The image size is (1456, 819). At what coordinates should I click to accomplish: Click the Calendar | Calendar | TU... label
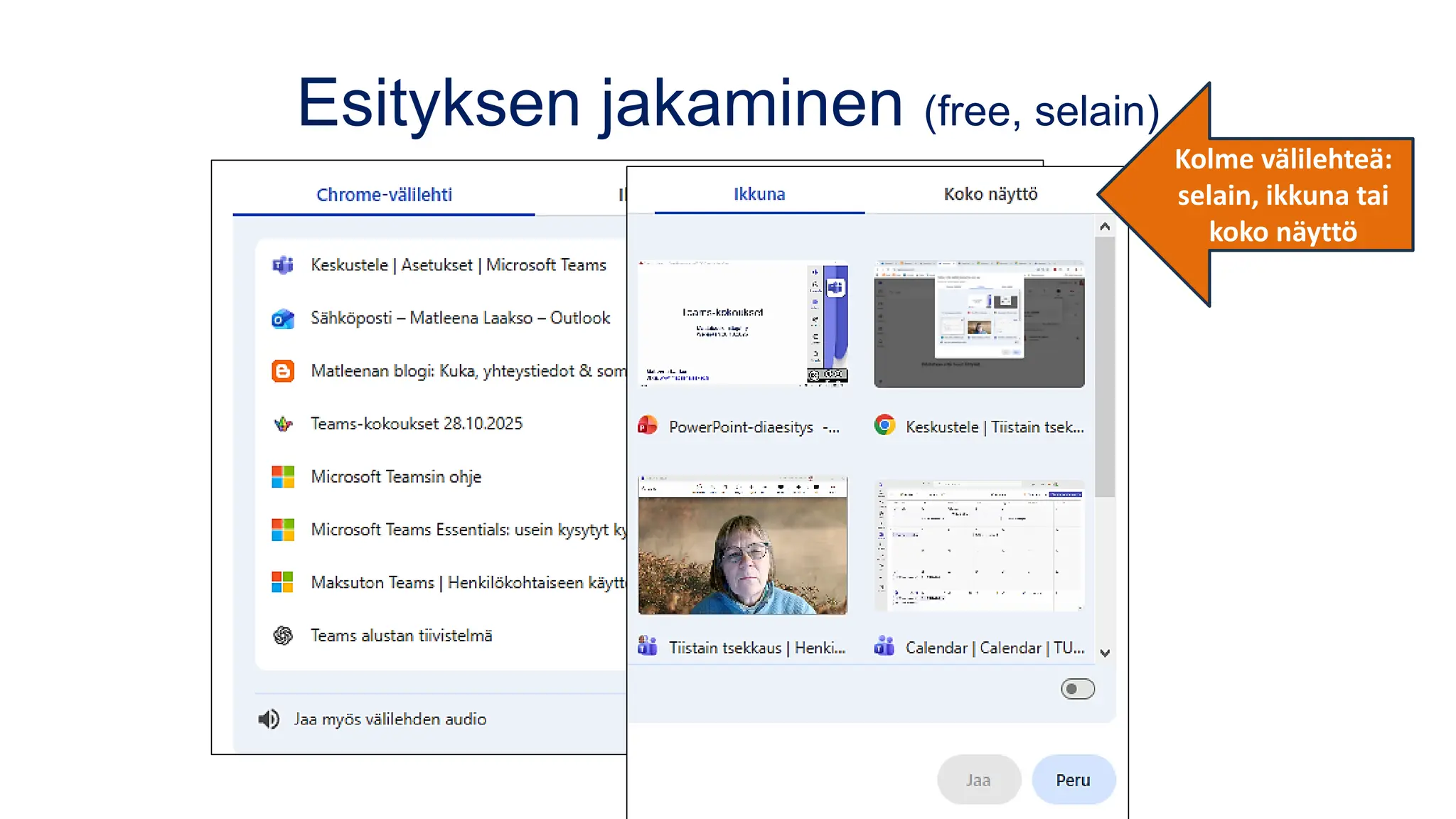click(995, 648)
